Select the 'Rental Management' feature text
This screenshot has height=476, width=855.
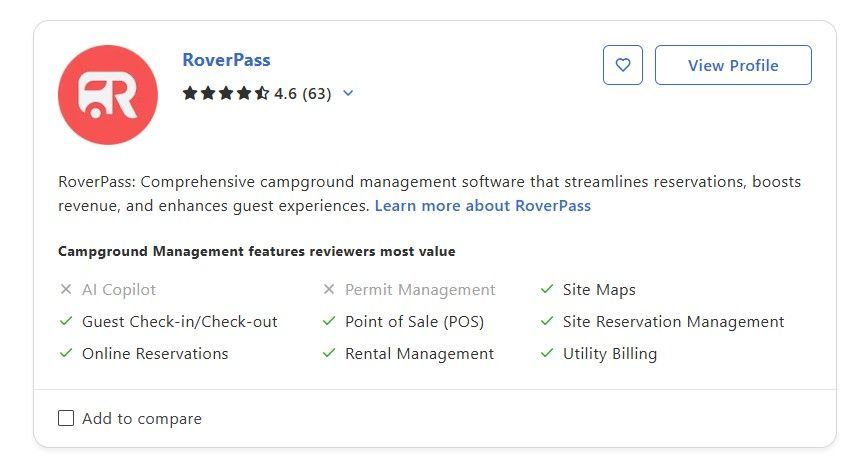coord(419,354)
